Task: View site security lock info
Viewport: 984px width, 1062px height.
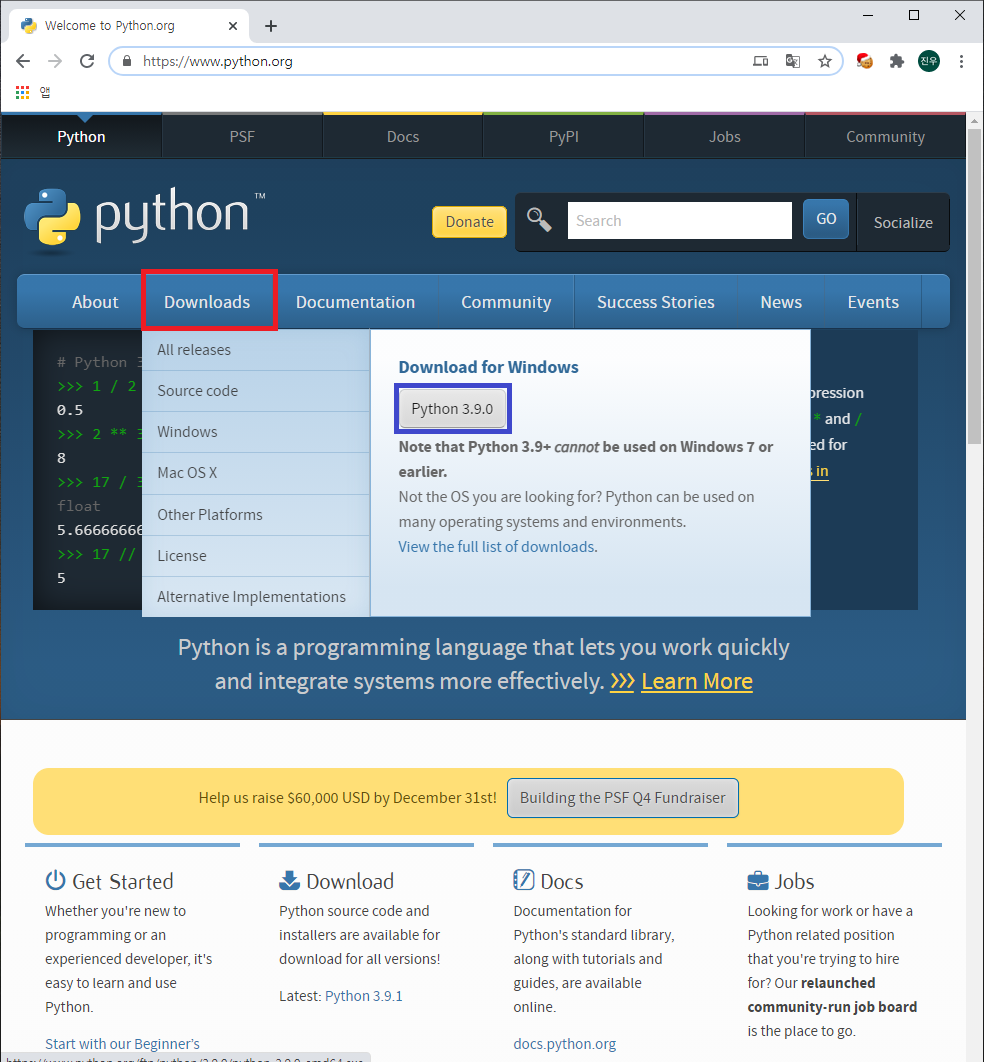Action: [127, 62]
